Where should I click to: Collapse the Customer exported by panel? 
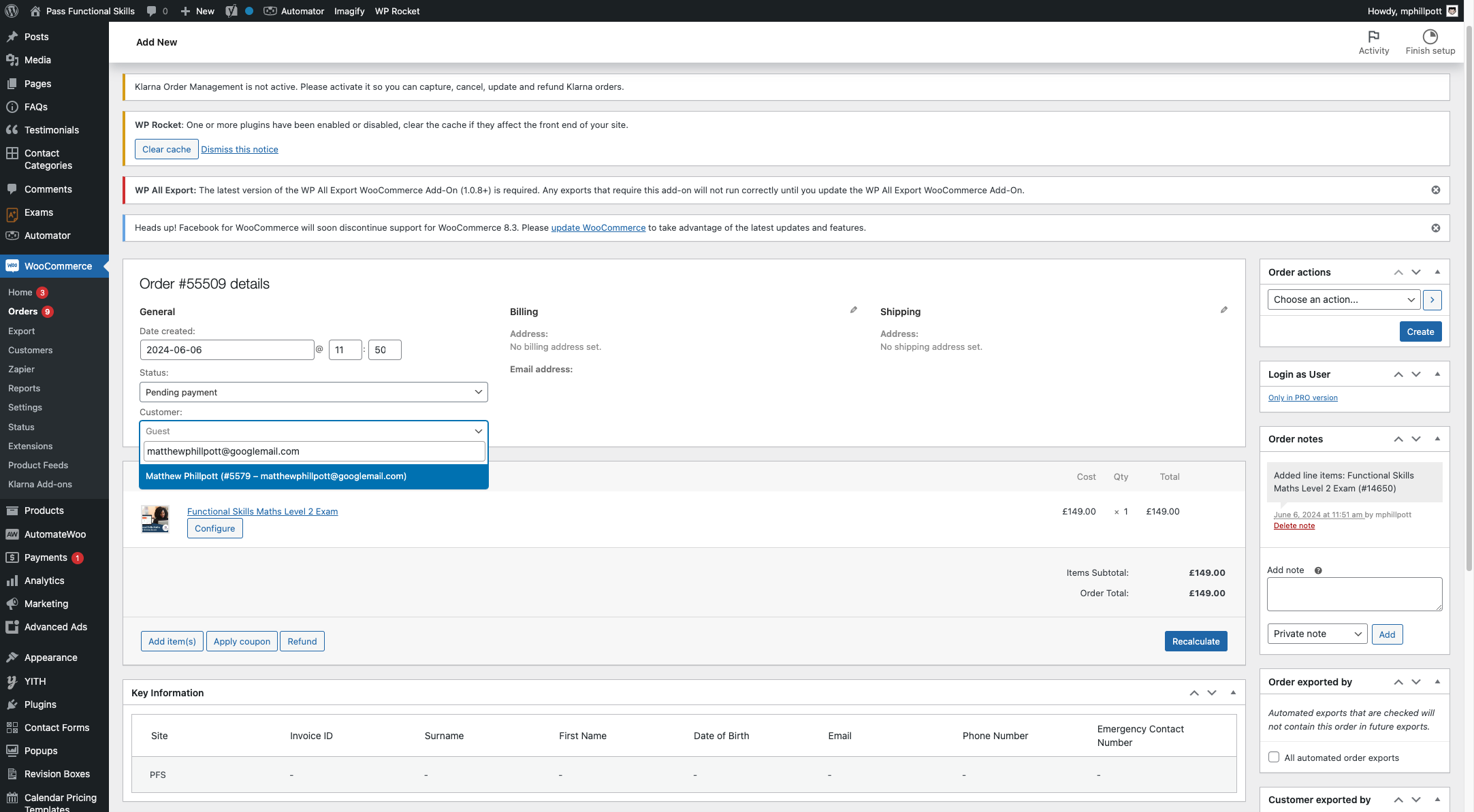click(1437, 800)
